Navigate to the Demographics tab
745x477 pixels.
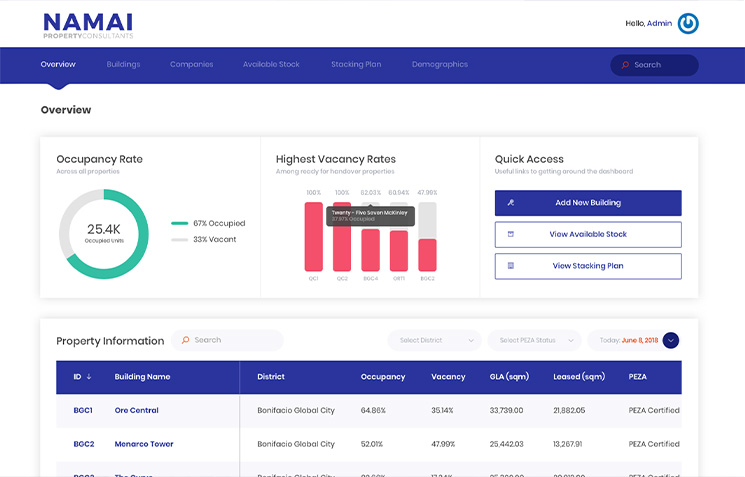tap(439, 65)
